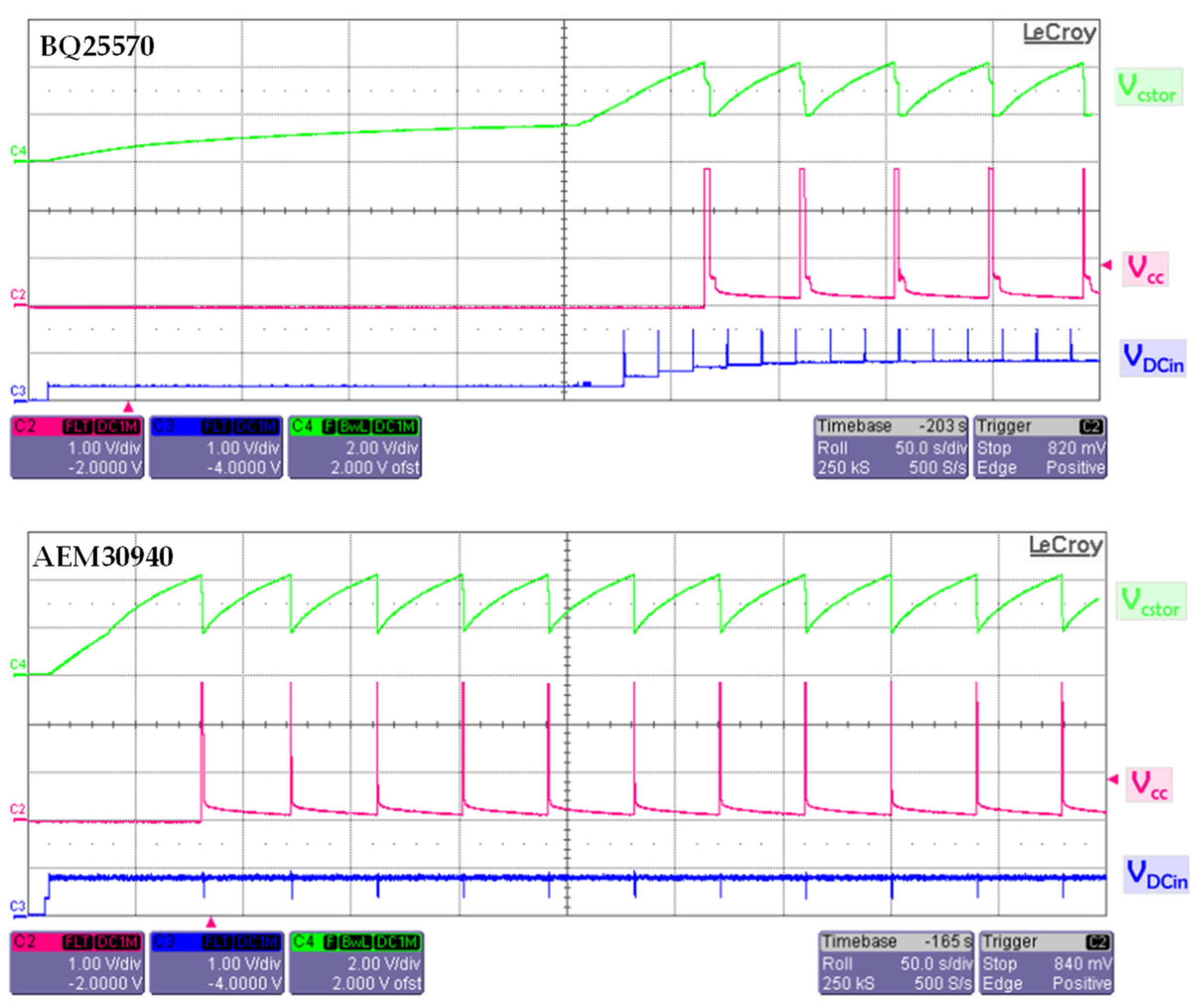Click the pink trigger time marker below AEM30940 grid
The width and height of the screenshot is (1199, 1008).
coord(211,923)
